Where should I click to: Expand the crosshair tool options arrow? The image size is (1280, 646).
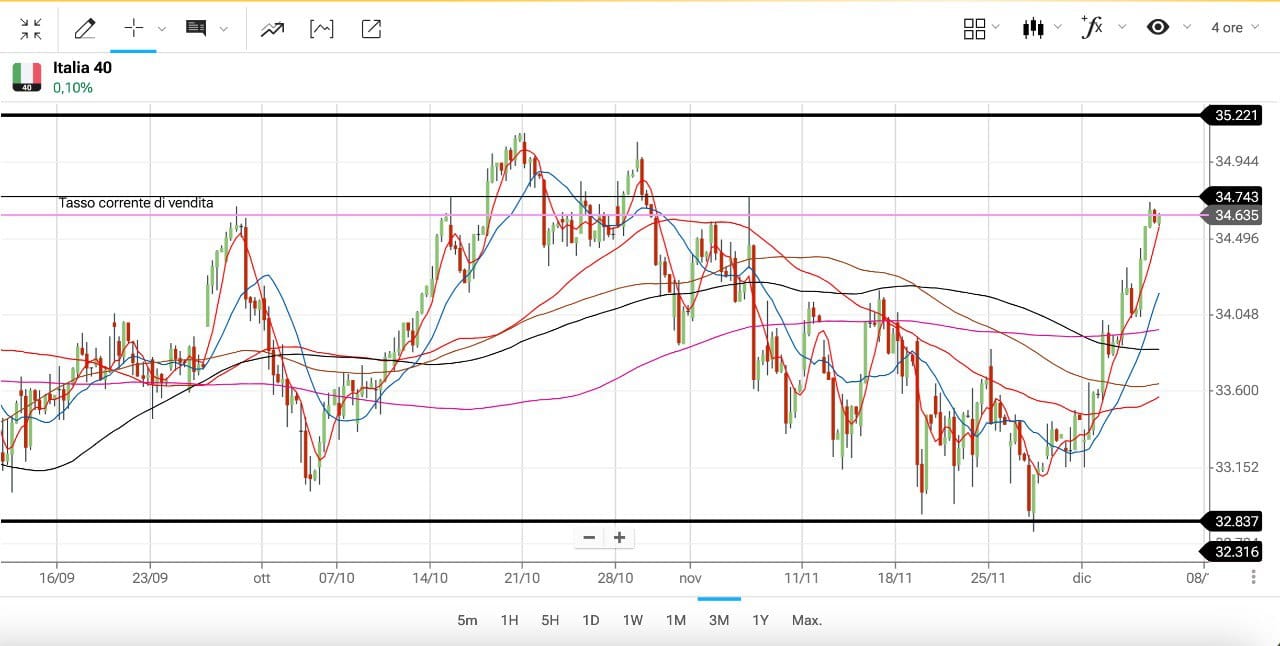pos(162,29)
